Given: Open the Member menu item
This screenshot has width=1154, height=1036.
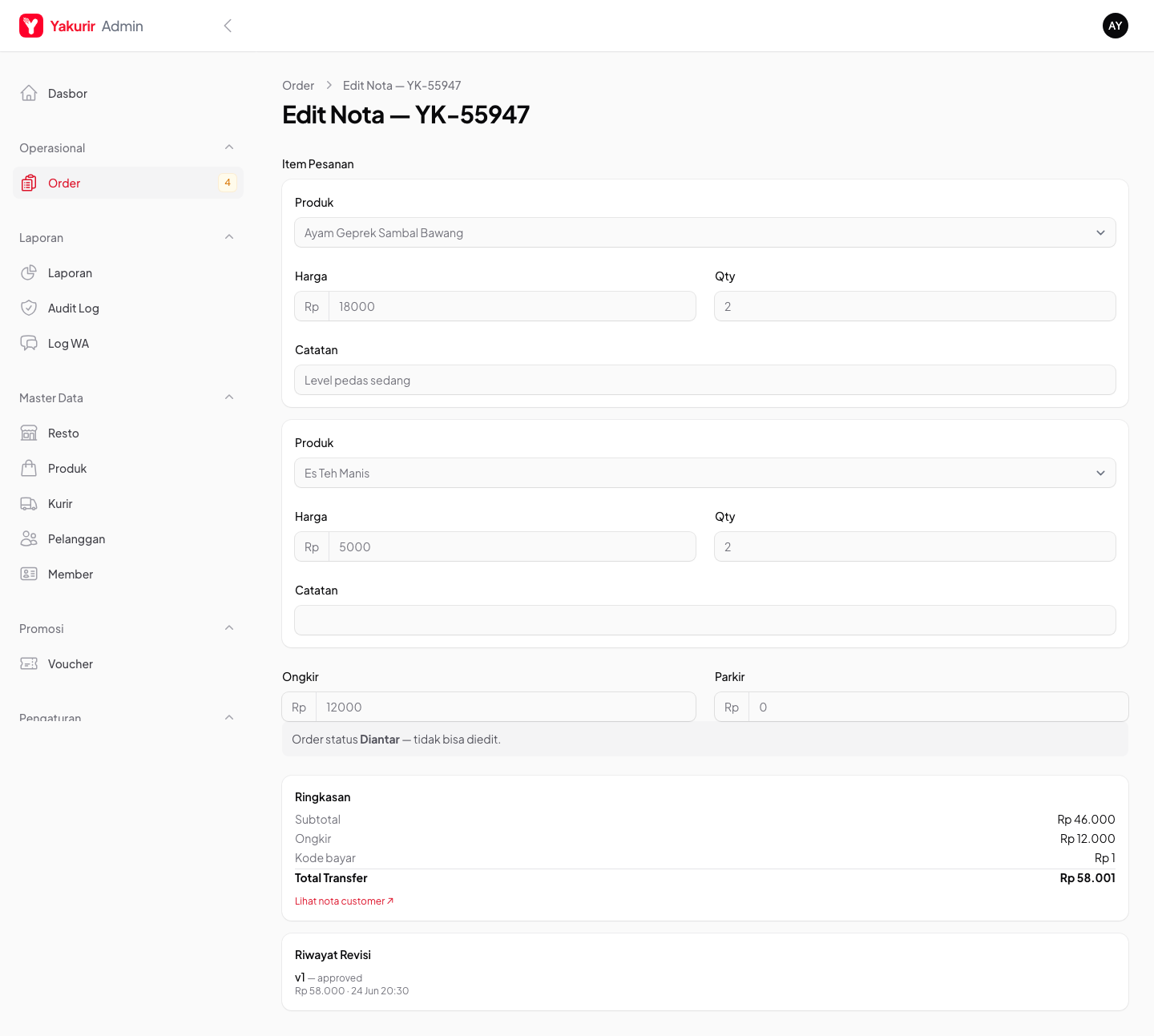Looking at the screenshot, I should (128, 574).
